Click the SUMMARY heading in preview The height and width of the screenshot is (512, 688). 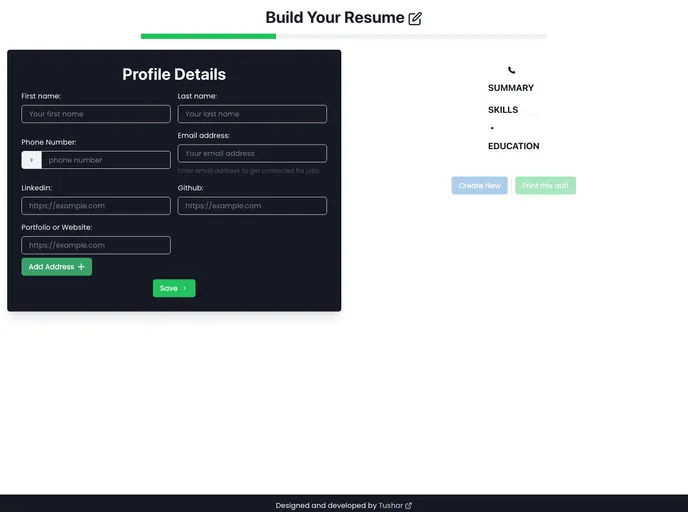[x=511, y=88]
